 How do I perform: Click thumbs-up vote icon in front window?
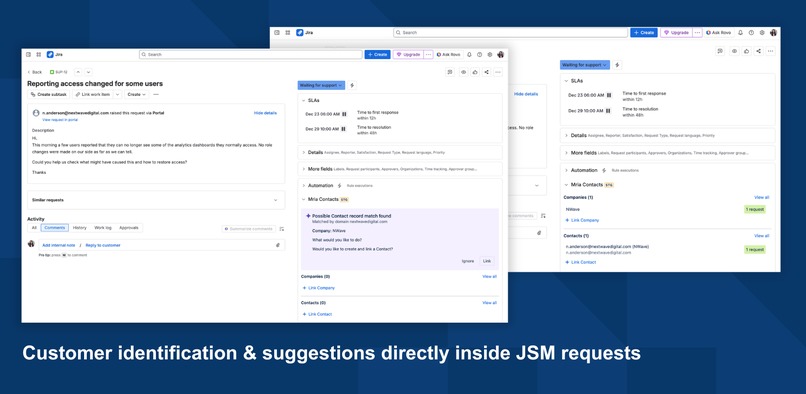[475, 72]
